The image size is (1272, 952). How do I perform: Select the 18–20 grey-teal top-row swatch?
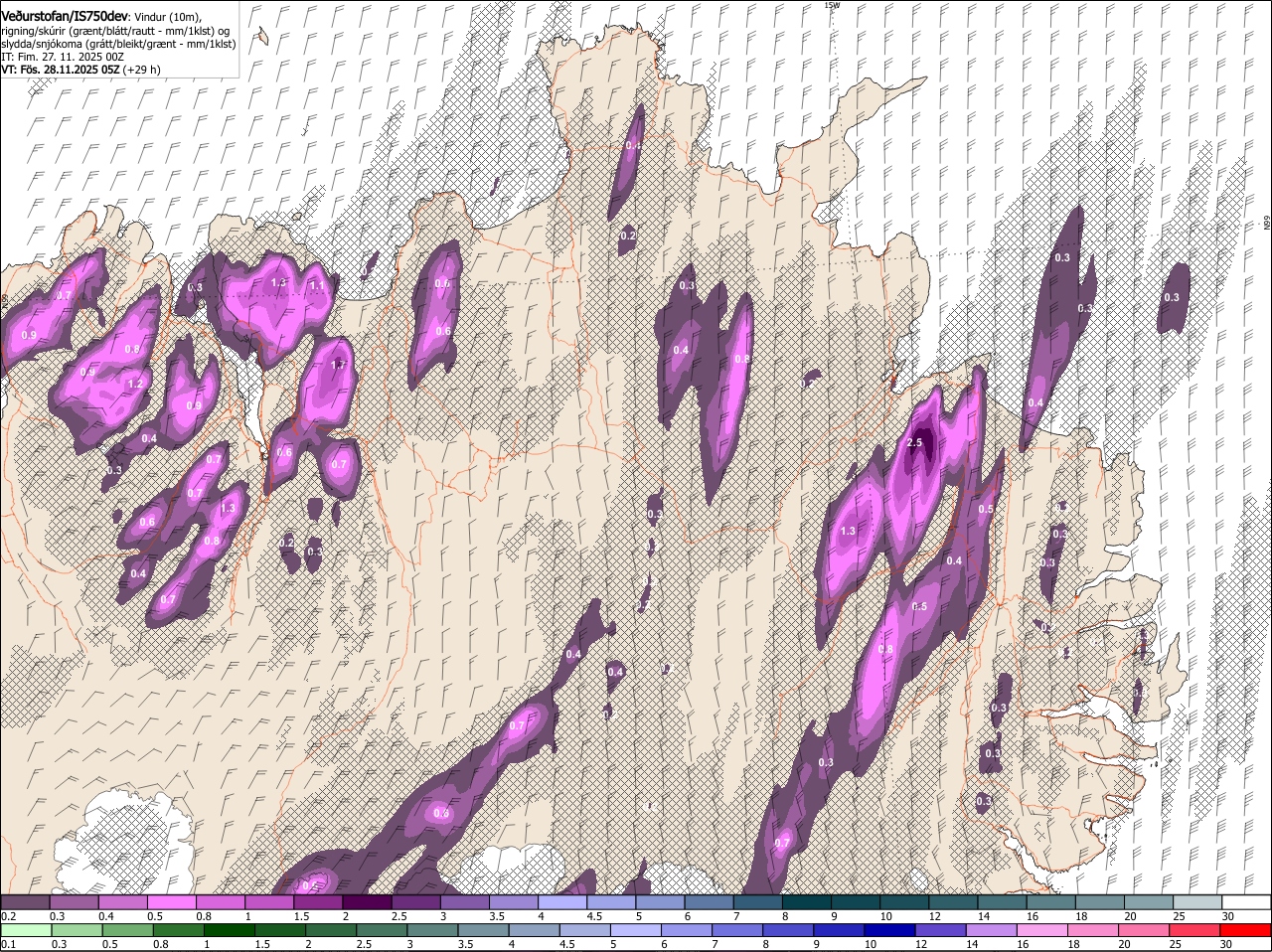(1099, 902)
